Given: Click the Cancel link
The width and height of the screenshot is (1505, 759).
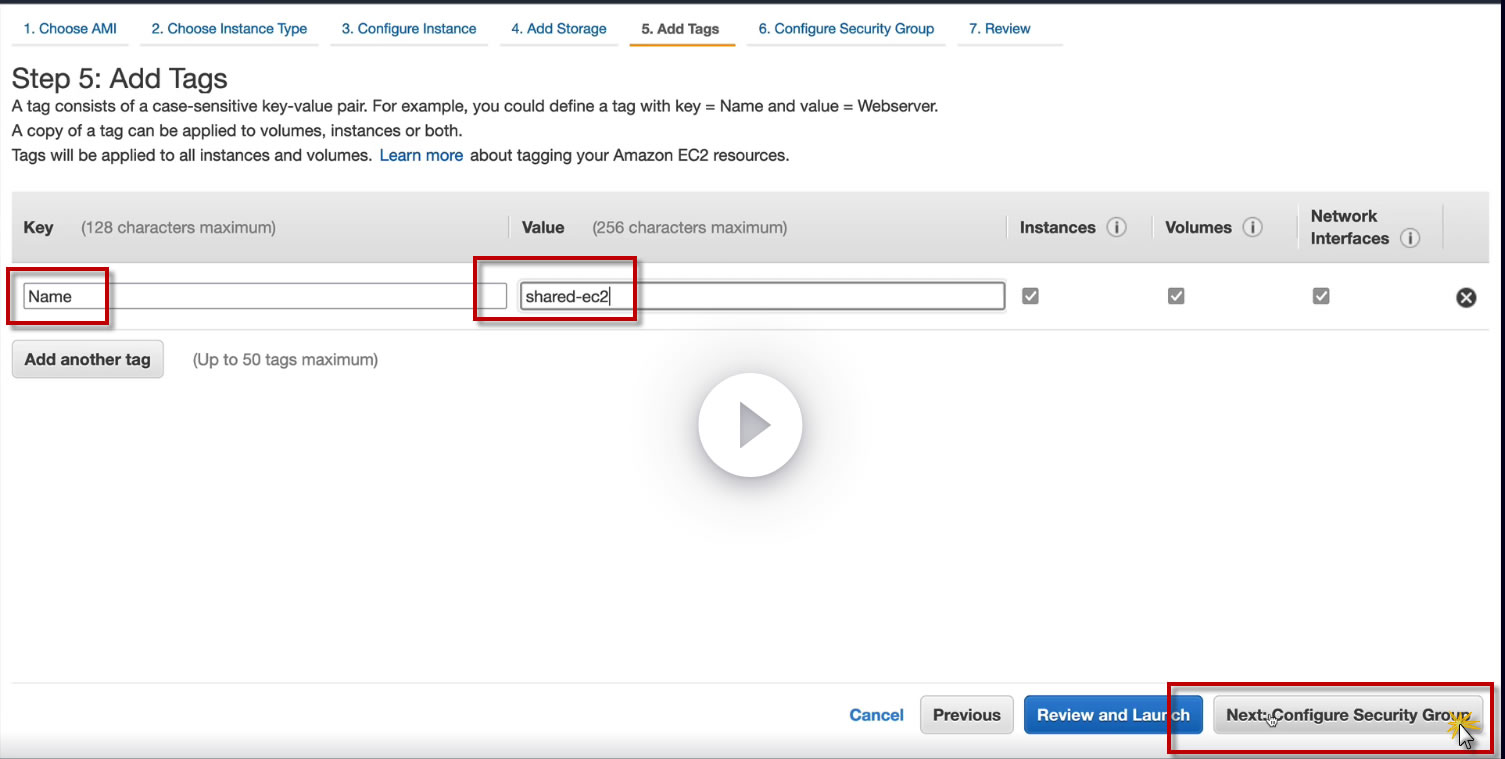Looking at the screenshot, I should click(876, 715).
